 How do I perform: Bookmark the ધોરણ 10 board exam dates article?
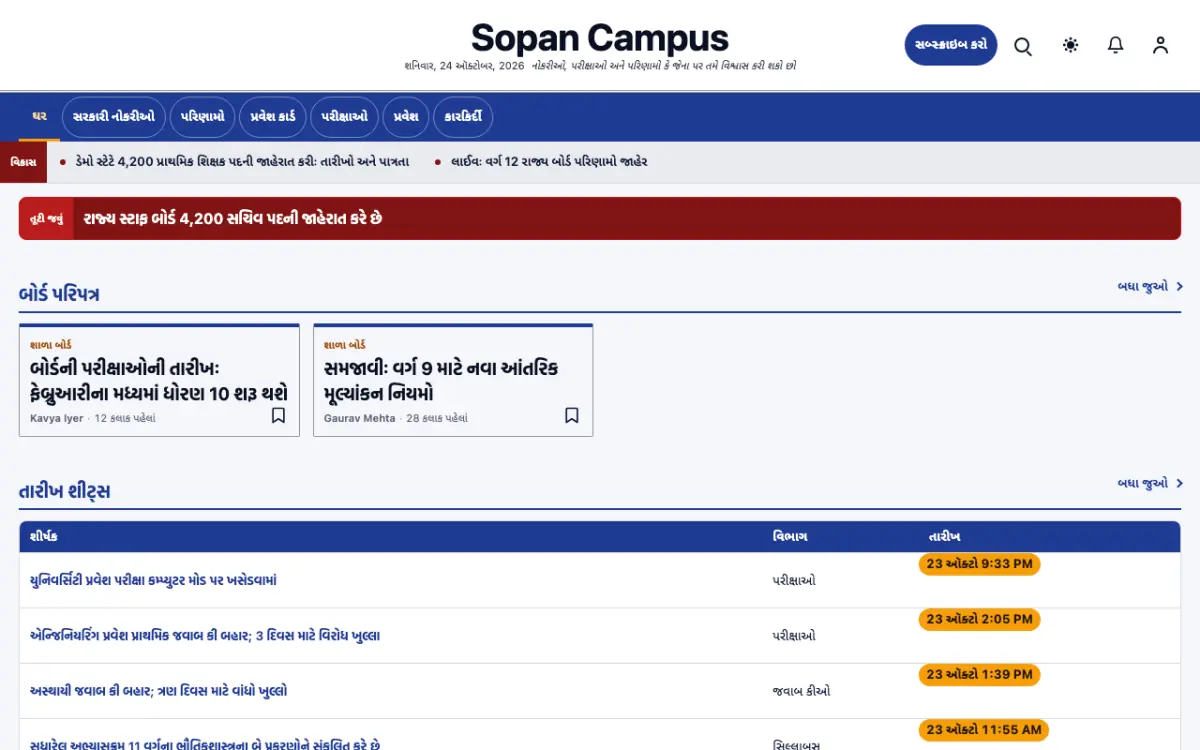[279, 415]
